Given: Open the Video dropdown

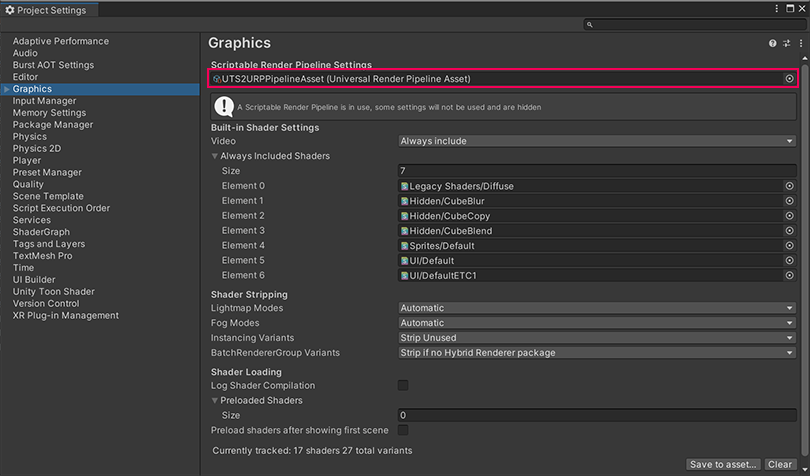Looking at the screenshot, I should (597, 141).
